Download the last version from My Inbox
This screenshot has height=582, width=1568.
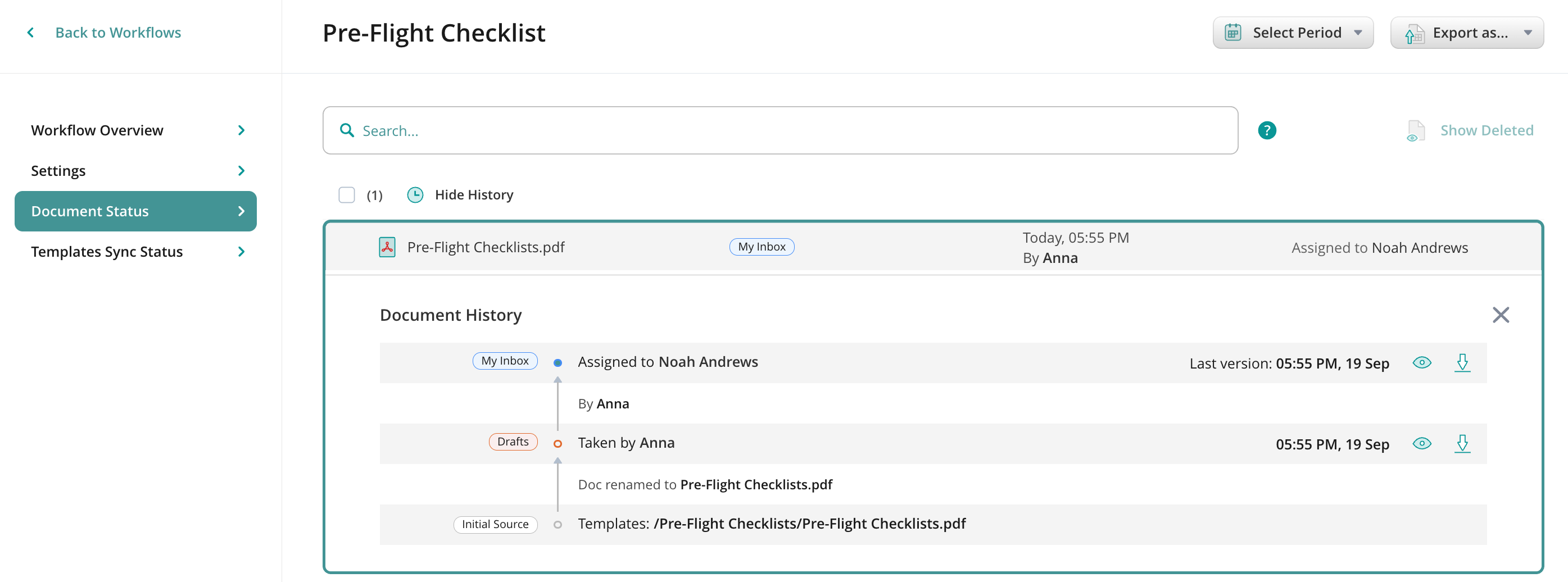tap(1462, 362)
